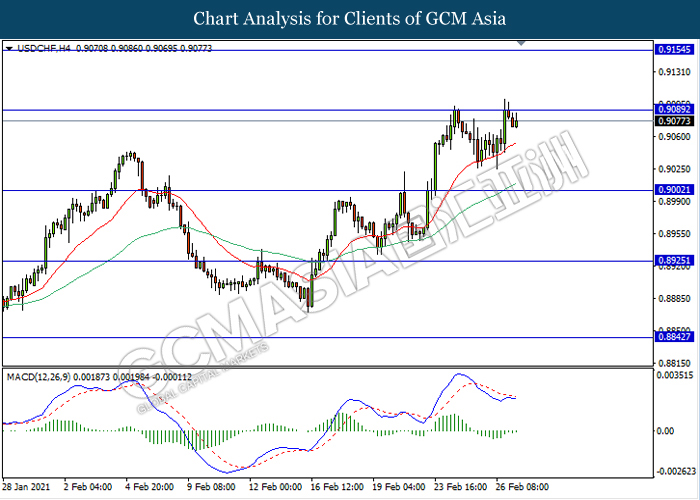The width and height of the screenshot is (700, 500).
Task: Click the 23 Feb 16:00 time label
Action: pyautogui.click(x=458, y=486)
